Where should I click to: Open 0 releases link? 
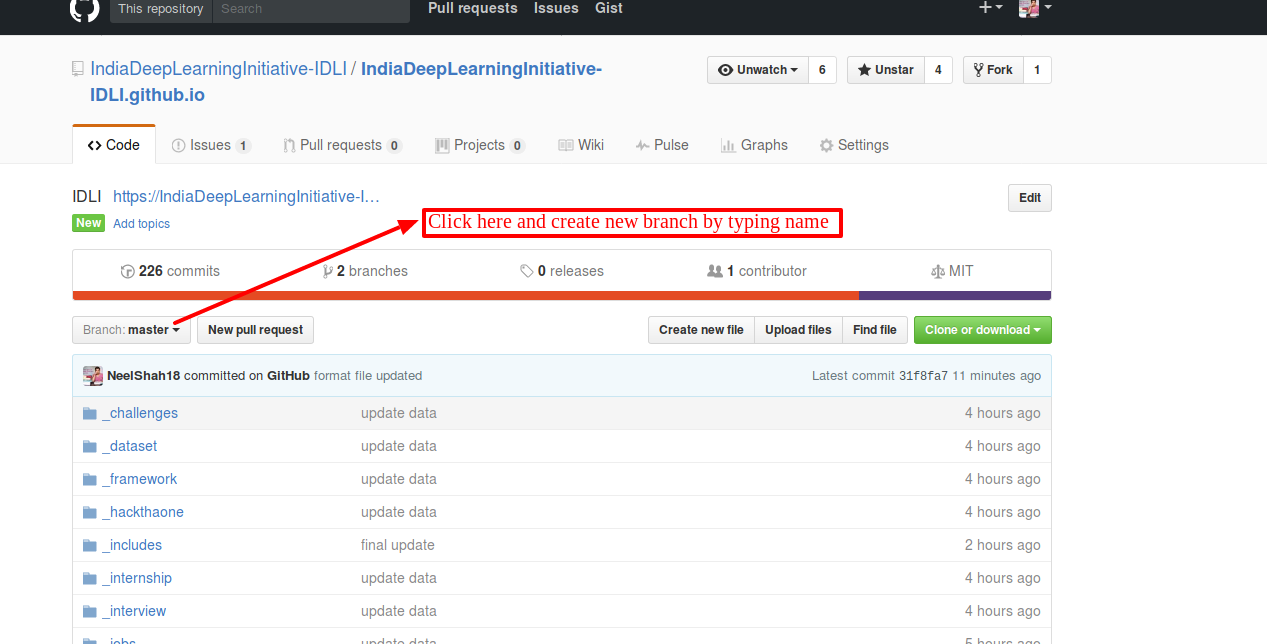562,271
